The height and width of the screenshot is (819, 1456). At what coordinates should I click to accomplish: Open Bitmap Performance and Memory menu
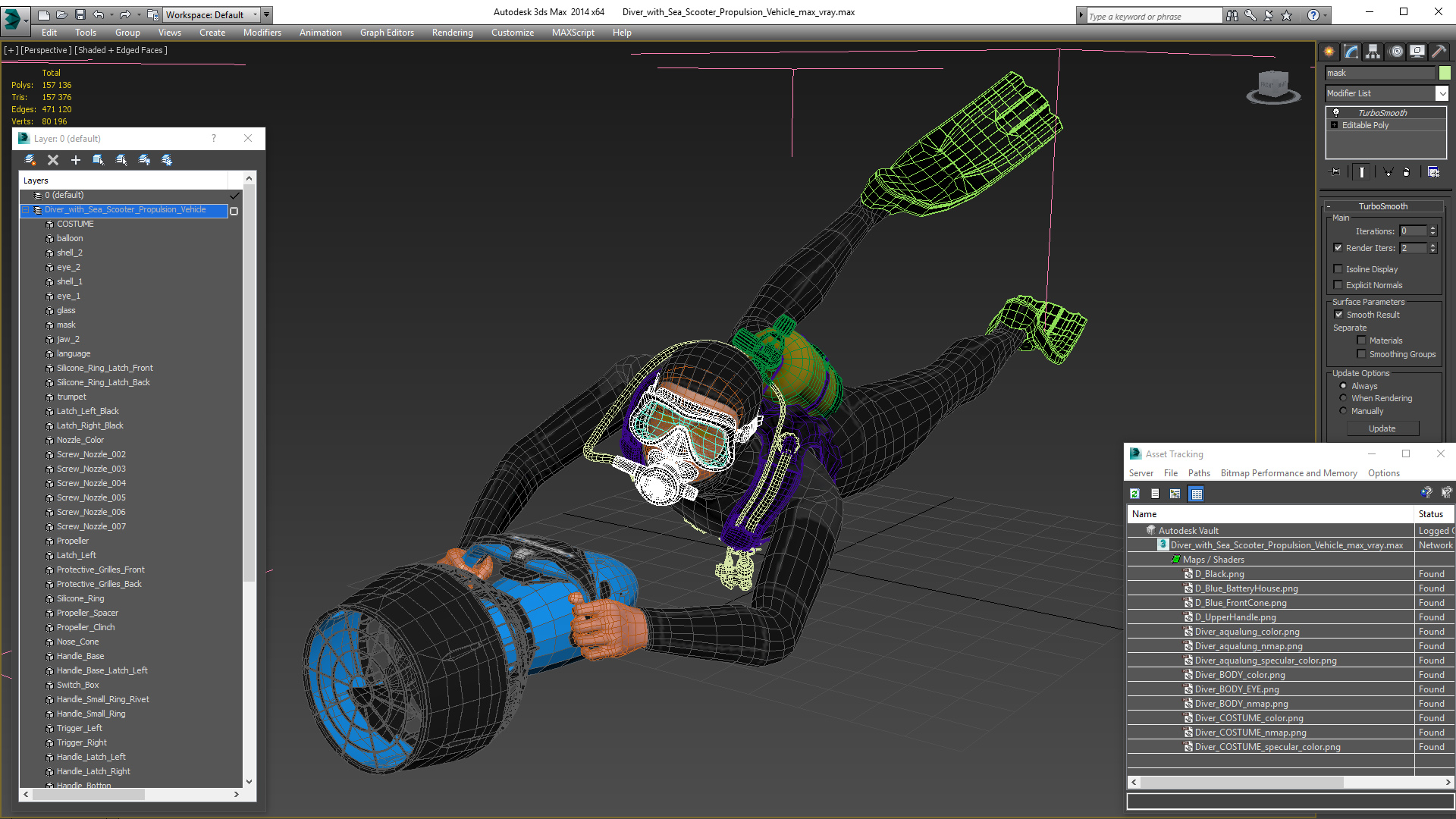[1288, 473]
